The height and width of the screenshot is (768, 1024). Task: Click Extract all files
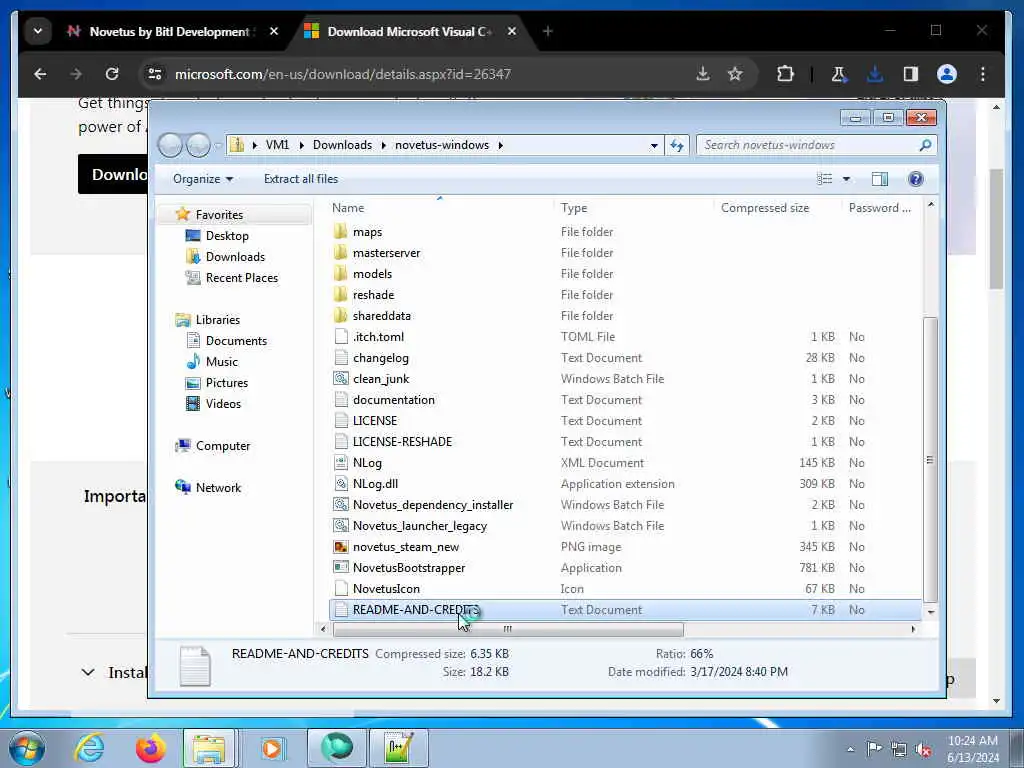[x=301, y=179]
